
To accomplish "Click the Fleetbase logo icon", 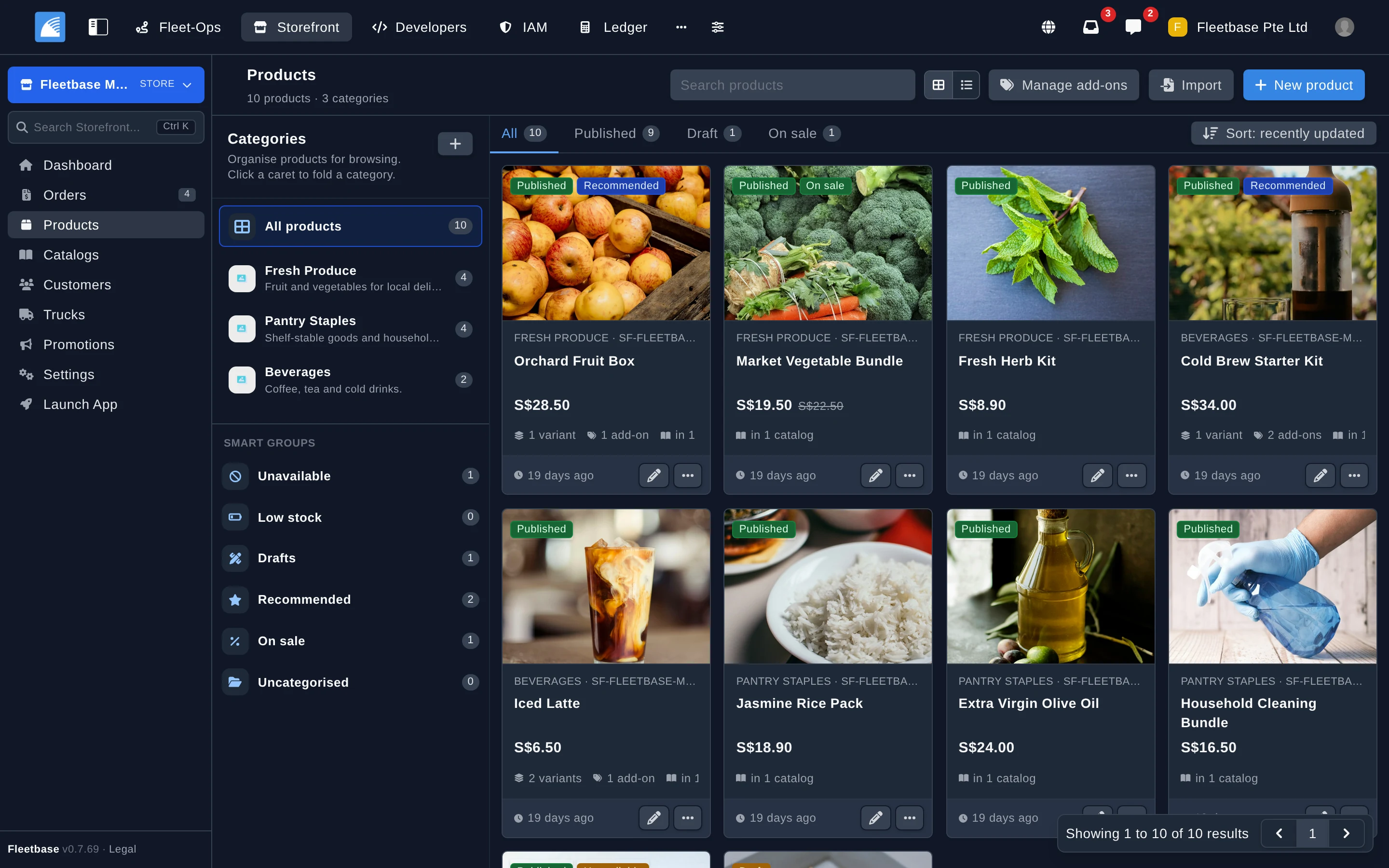I will (50, 27).
